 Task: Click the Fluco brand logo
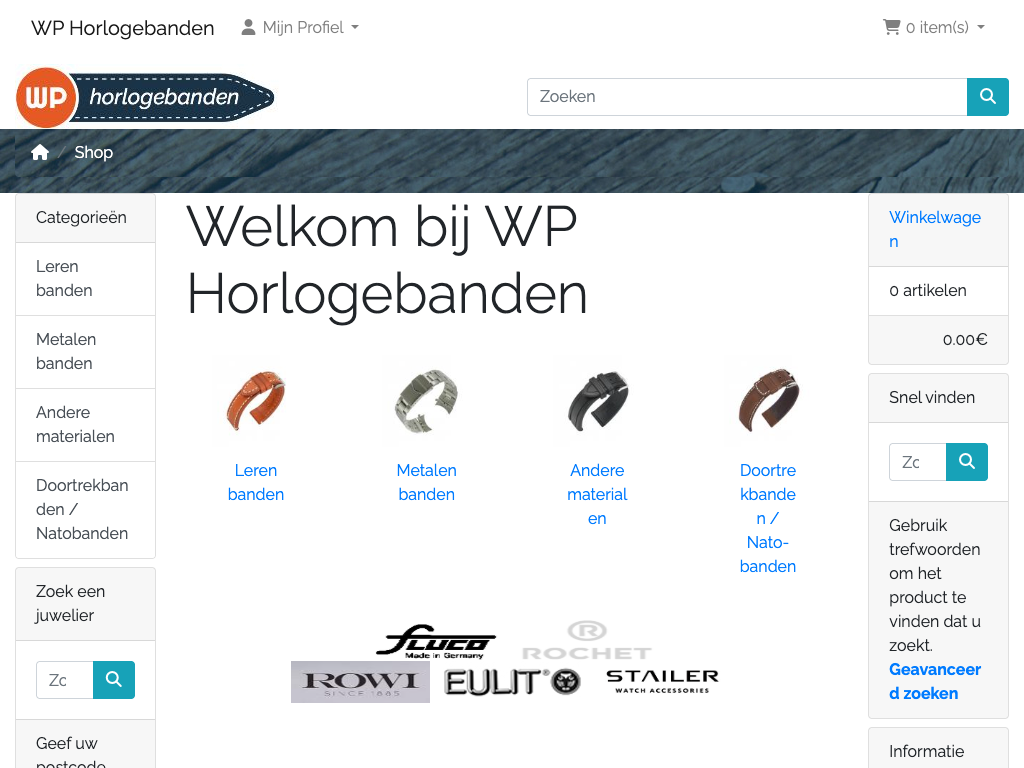[436, 641]
